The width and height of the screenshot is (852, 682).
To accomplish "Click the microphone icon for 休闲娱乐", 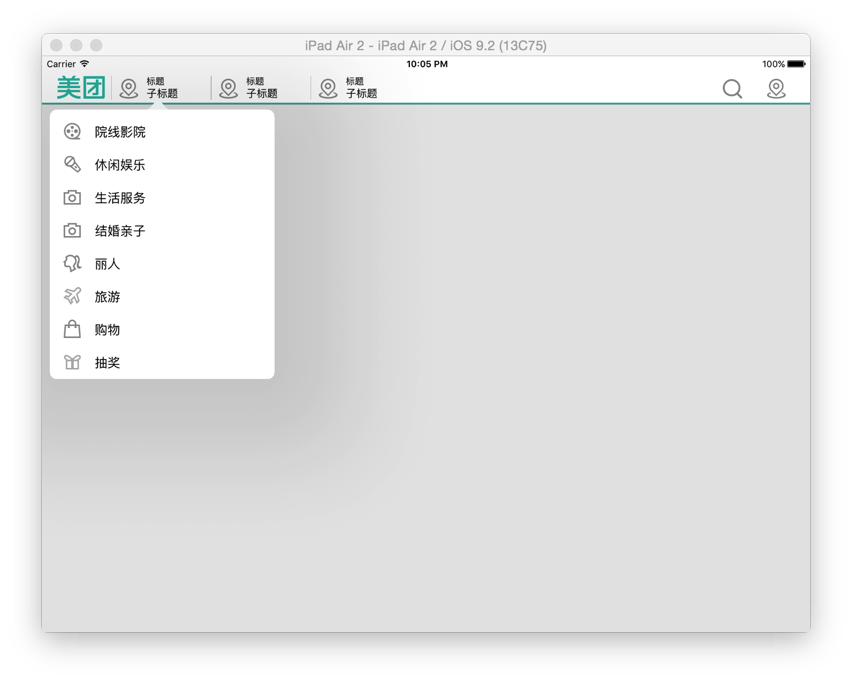I will point(72,164).
